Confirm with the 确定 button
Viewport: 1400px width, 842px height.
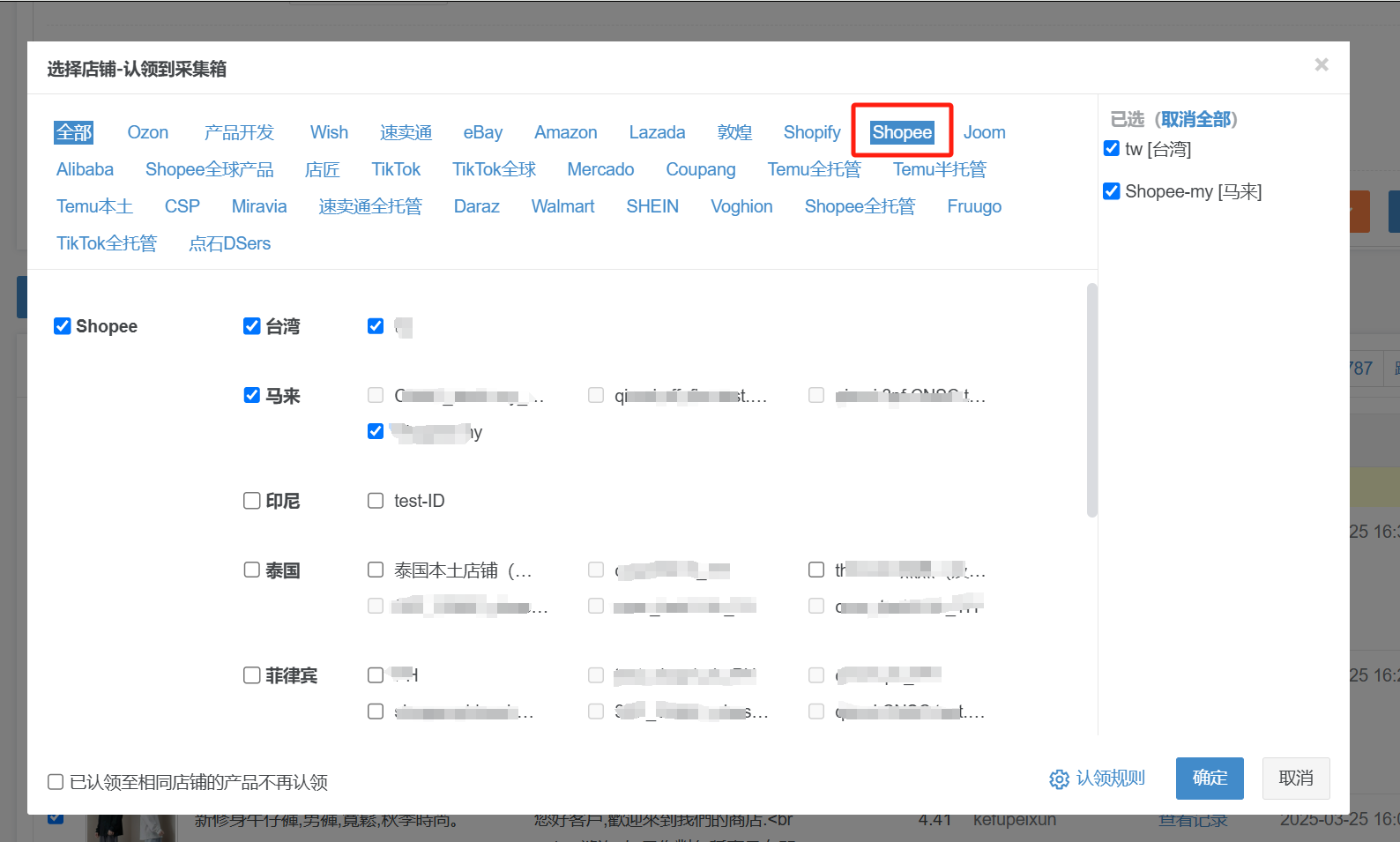(1210, 779)
